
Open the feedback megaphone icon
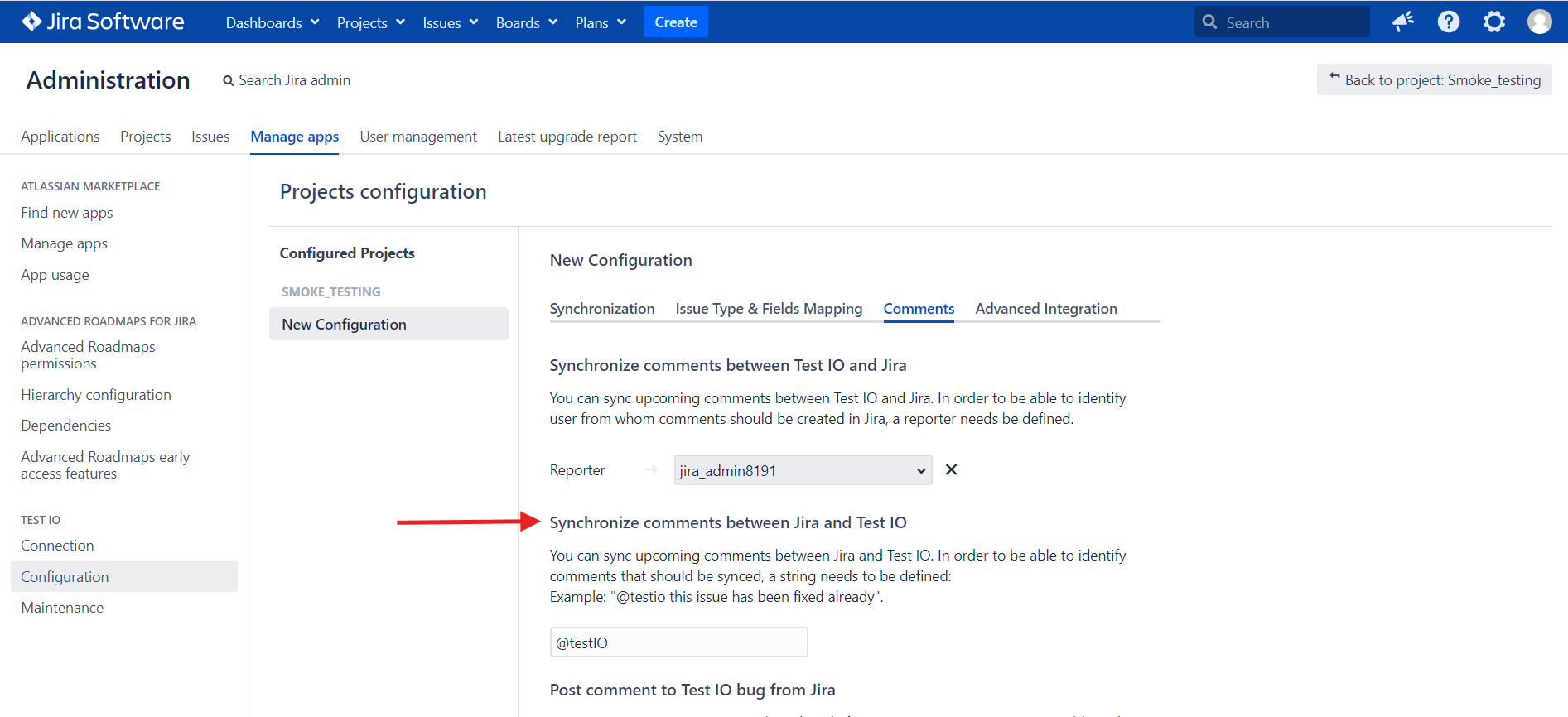1402,22
